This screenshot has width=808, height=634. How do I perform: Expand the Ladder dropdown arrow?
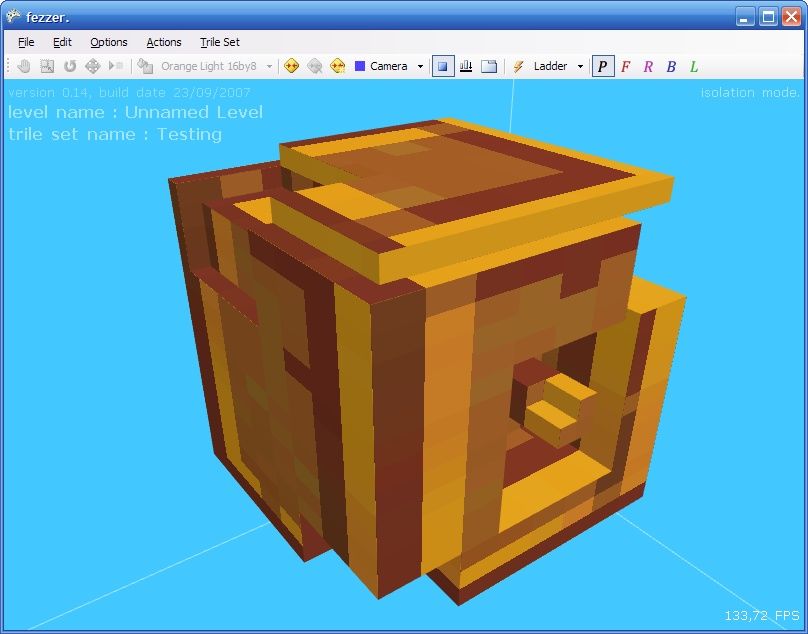(580, 66)
